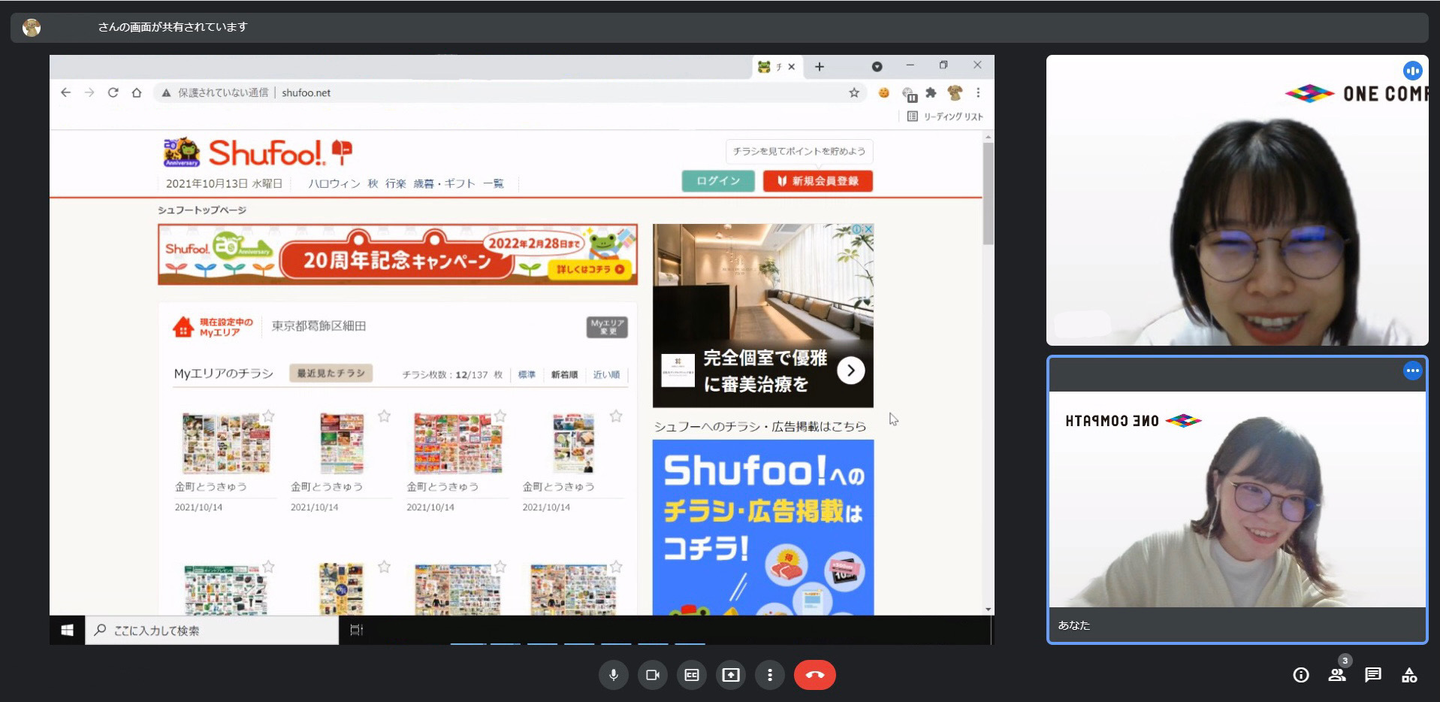The height and width of the screenshot is (702, 1440).
Task: Click the ここに入力して検索 taskbar search box
Action: (x=212, y=630)
